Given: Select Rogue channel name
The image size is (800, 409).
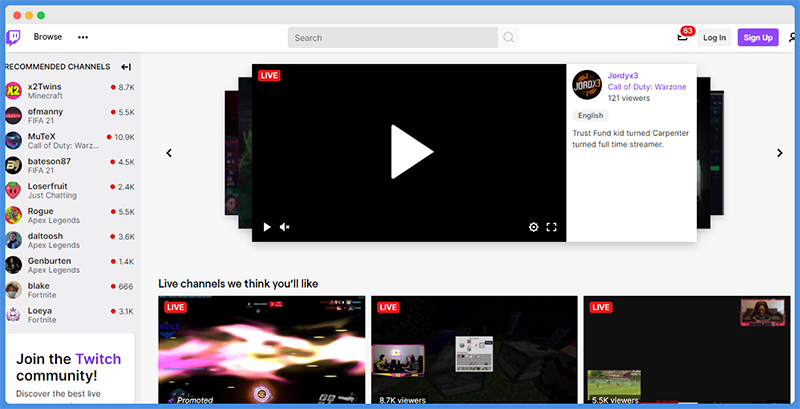Looking at the screenshot, I should (41, 211).
